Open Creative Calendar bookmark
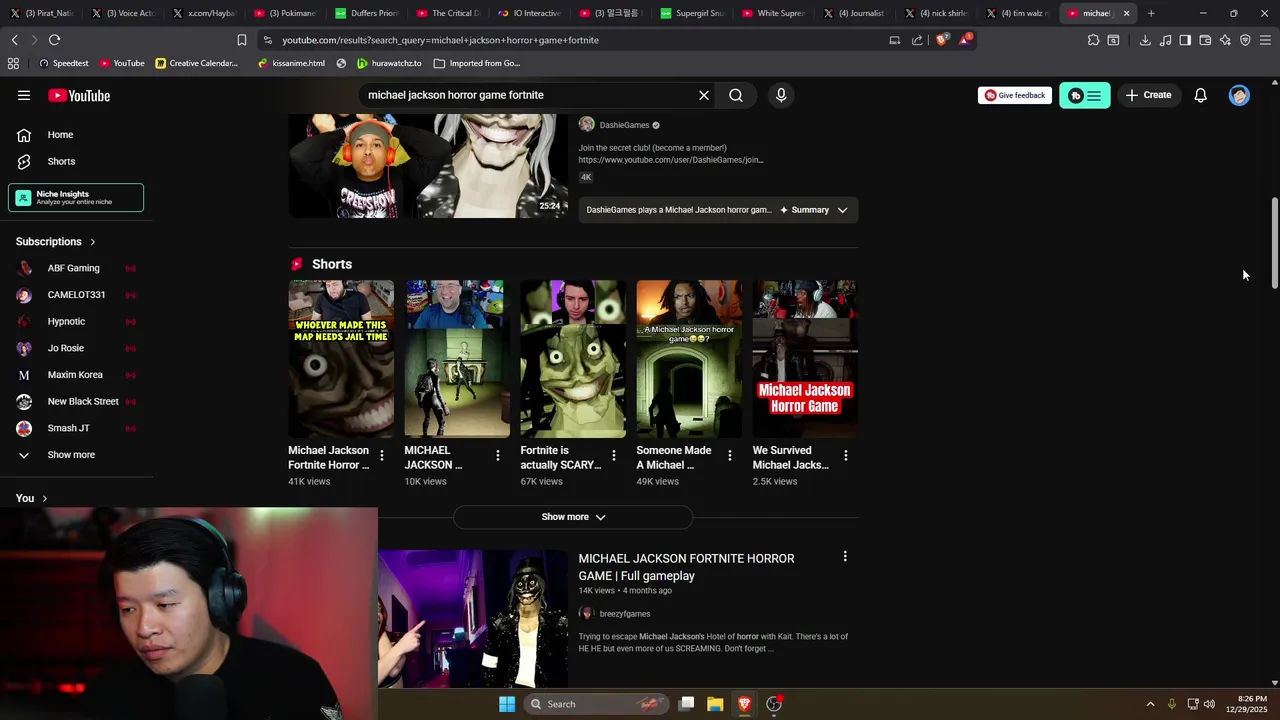This screenshot has height=720, width=1280. 196,63
